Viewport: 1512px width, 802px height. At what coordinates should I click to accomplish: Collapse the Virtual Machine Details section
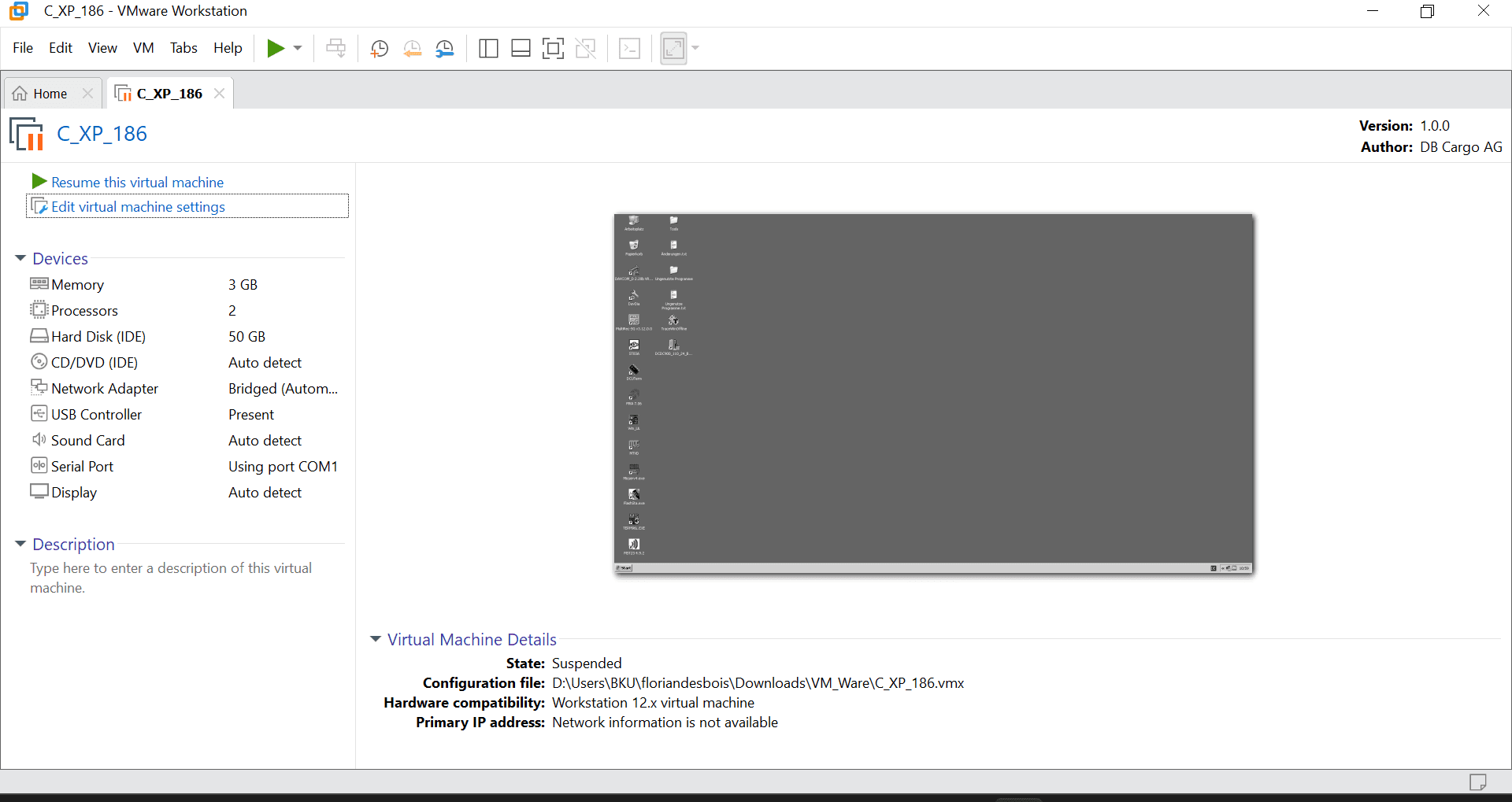[376, 639]
